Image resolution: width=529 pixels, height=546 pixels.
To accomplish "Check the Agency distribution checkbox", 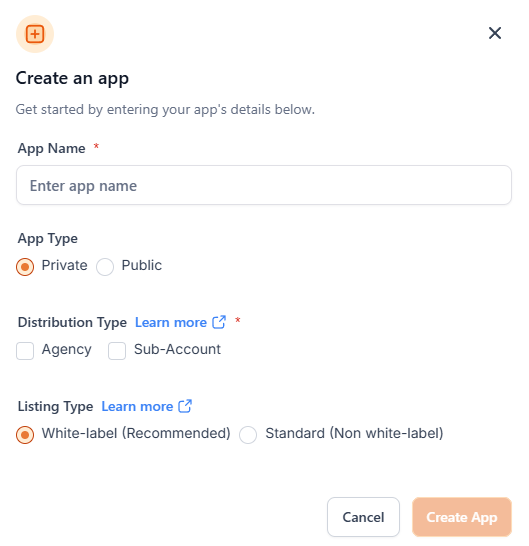I will 25,351.
